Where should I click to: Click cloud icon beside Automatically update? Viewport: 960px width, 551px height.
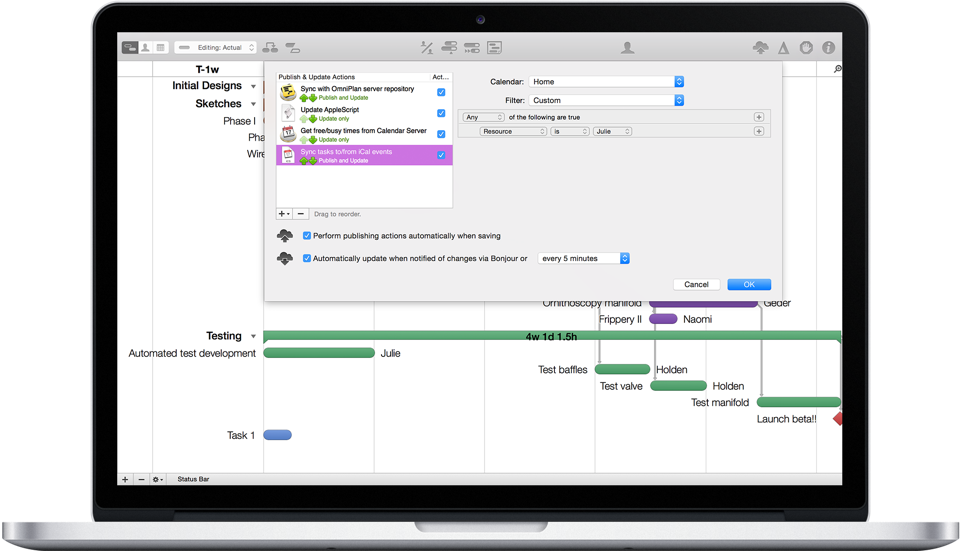(x=285, y=258)
